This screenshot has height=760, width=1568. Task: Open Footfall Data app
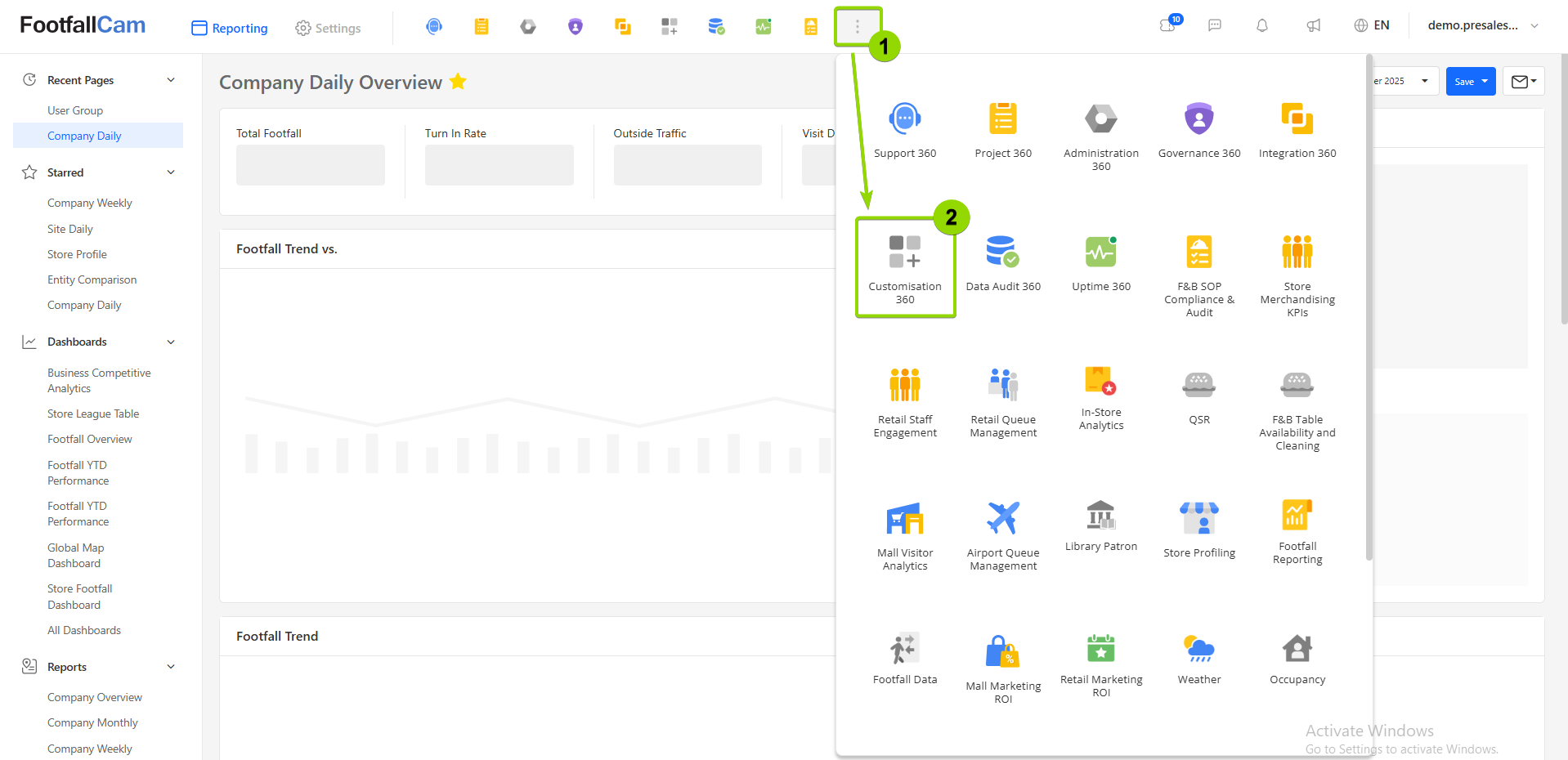[x=905, y=659]
